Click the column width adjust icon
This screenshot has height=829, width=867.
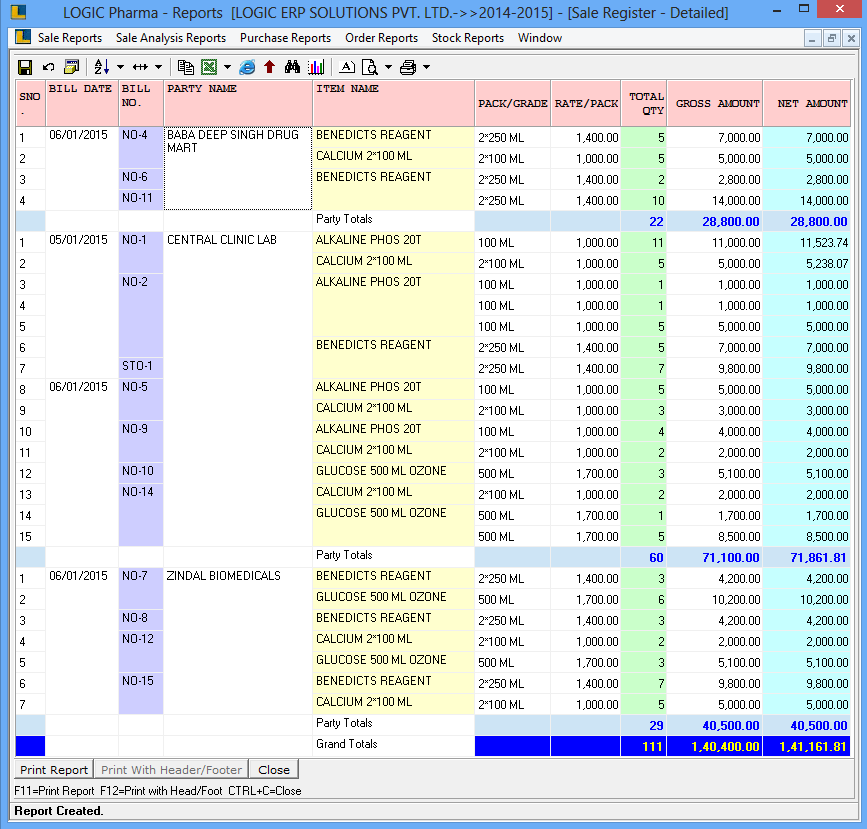140,67
